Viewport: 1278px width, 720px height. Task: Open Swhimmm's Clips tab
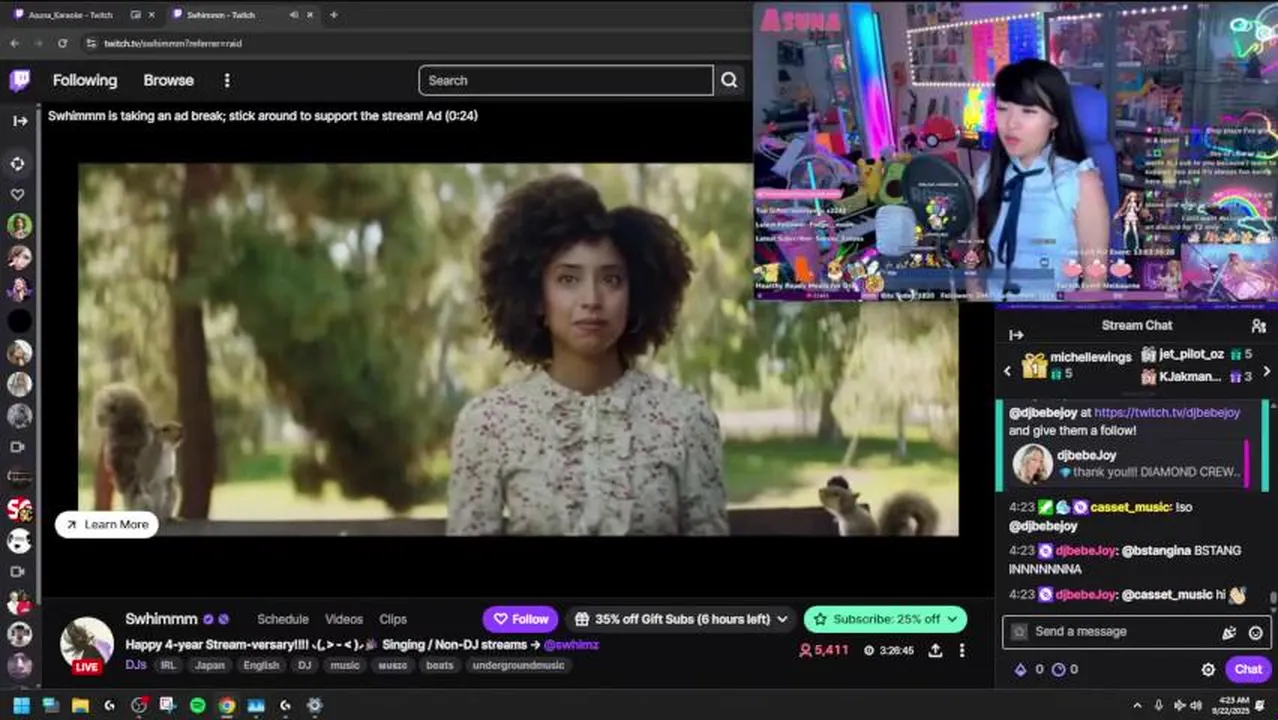[392, 619]
